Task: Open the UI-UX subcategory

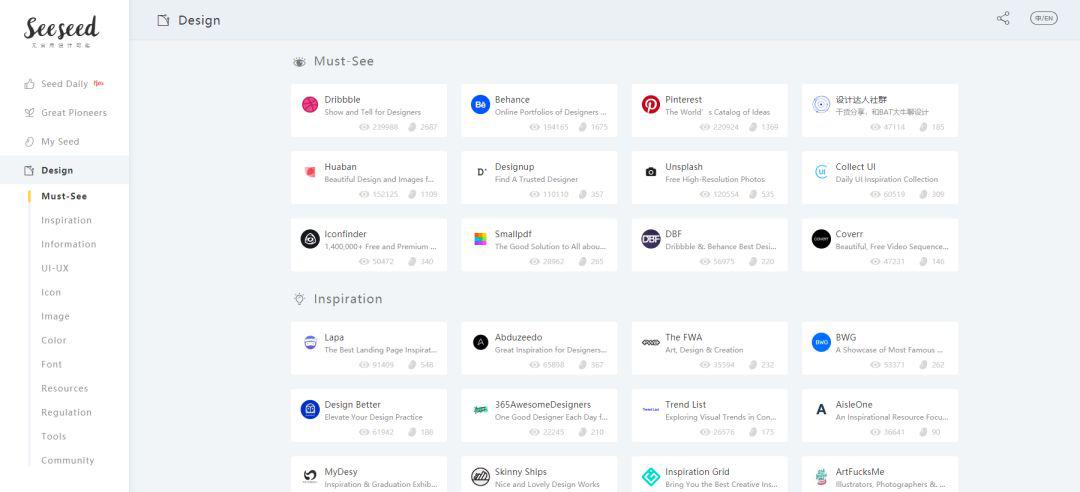Action: pyautogui.click(x=55, y=268)
